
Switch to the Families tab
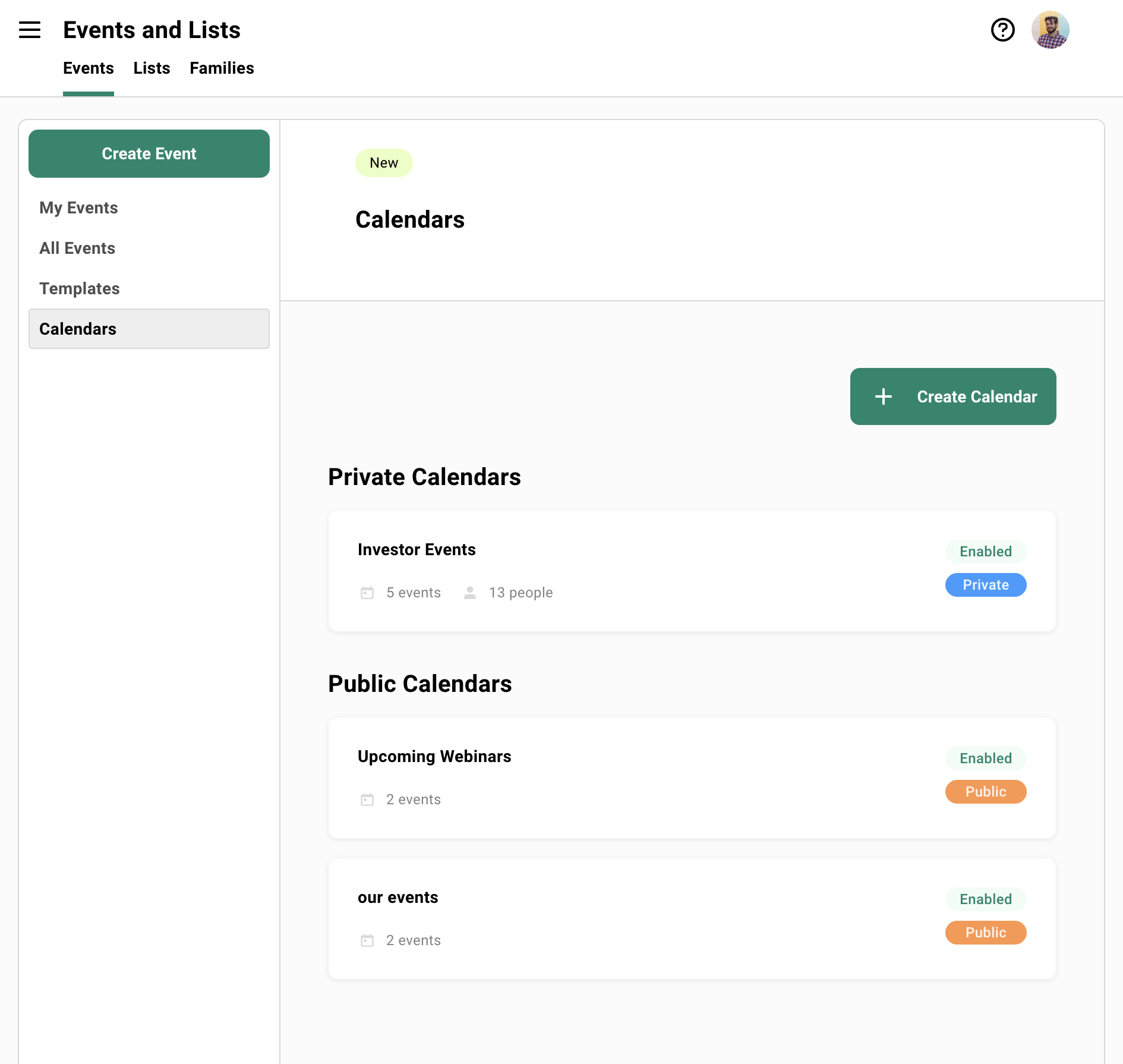click(222, 68)
